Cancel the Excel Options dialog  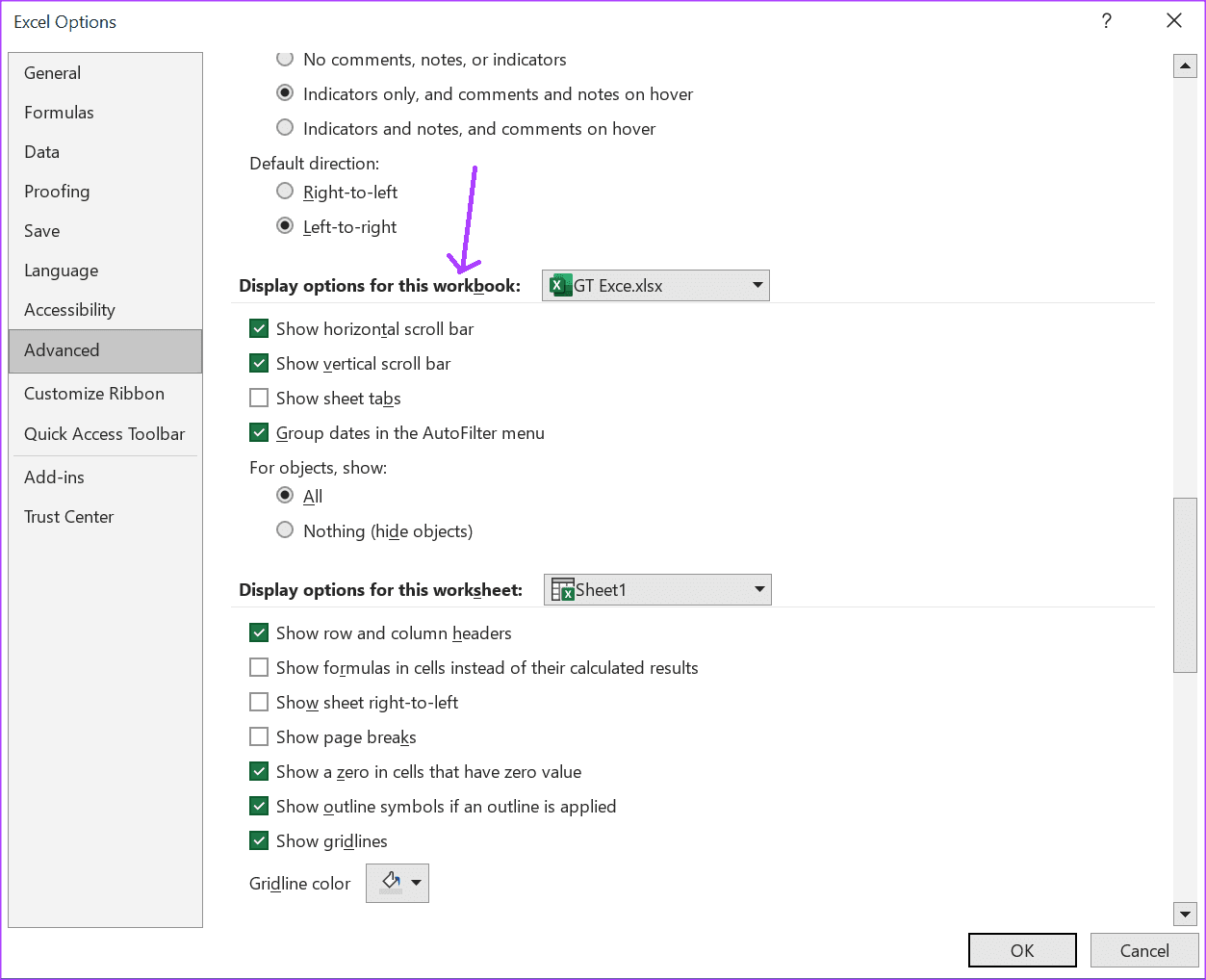[1144, 950]
